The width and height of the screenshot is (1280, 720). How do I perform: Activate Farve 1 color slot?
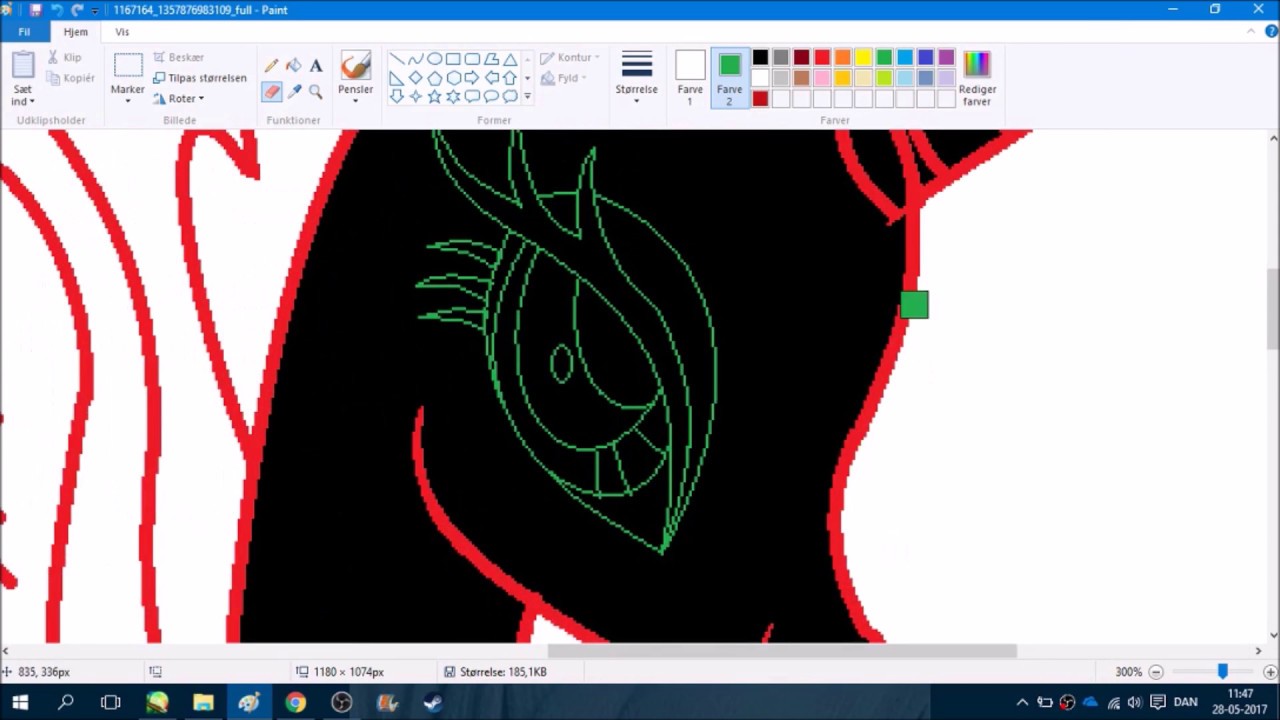[x=690, y=78]
